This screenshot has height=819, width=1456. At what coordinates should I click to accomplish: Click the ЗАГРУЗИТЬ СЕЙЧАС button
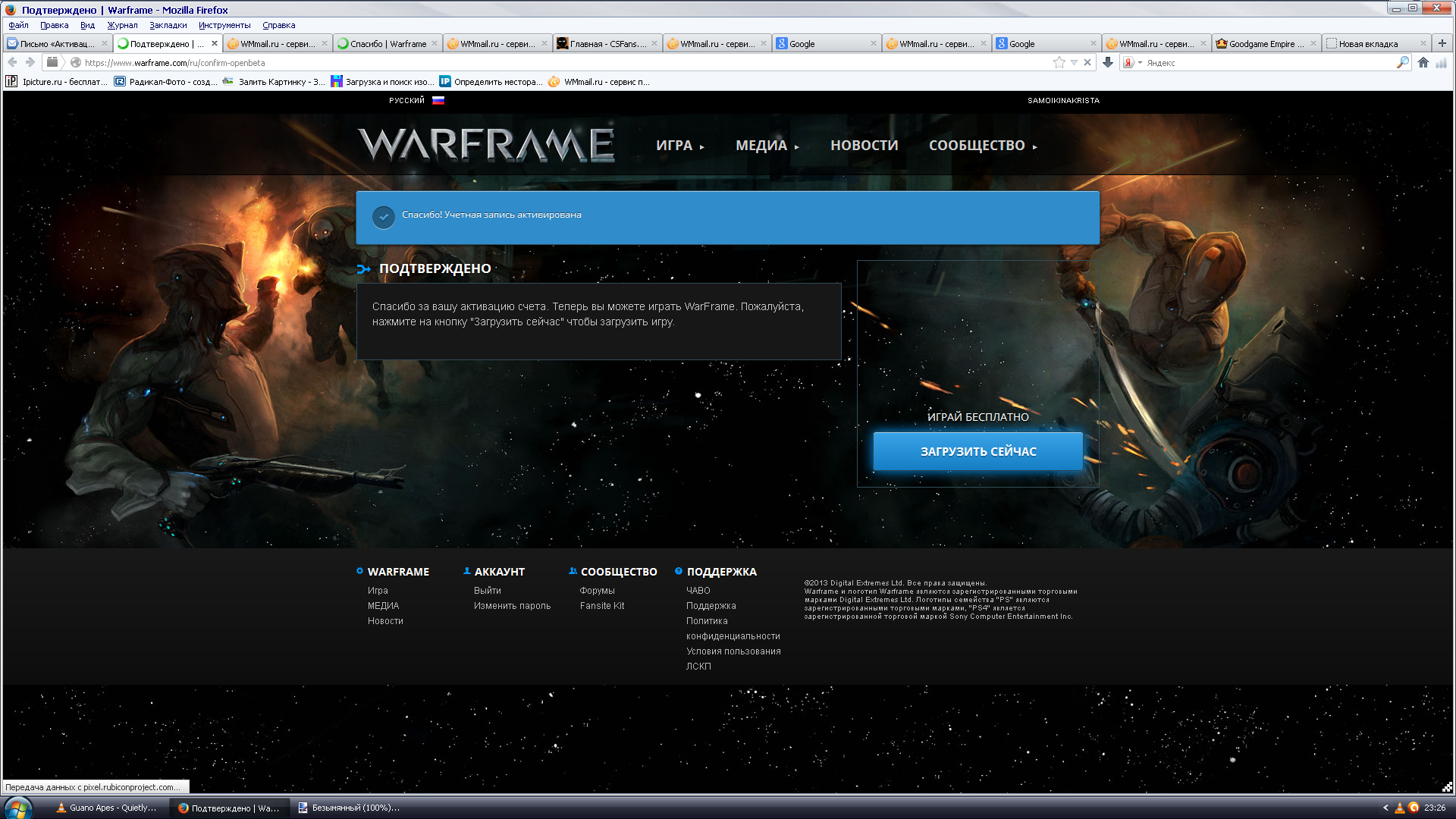point(977,451)
